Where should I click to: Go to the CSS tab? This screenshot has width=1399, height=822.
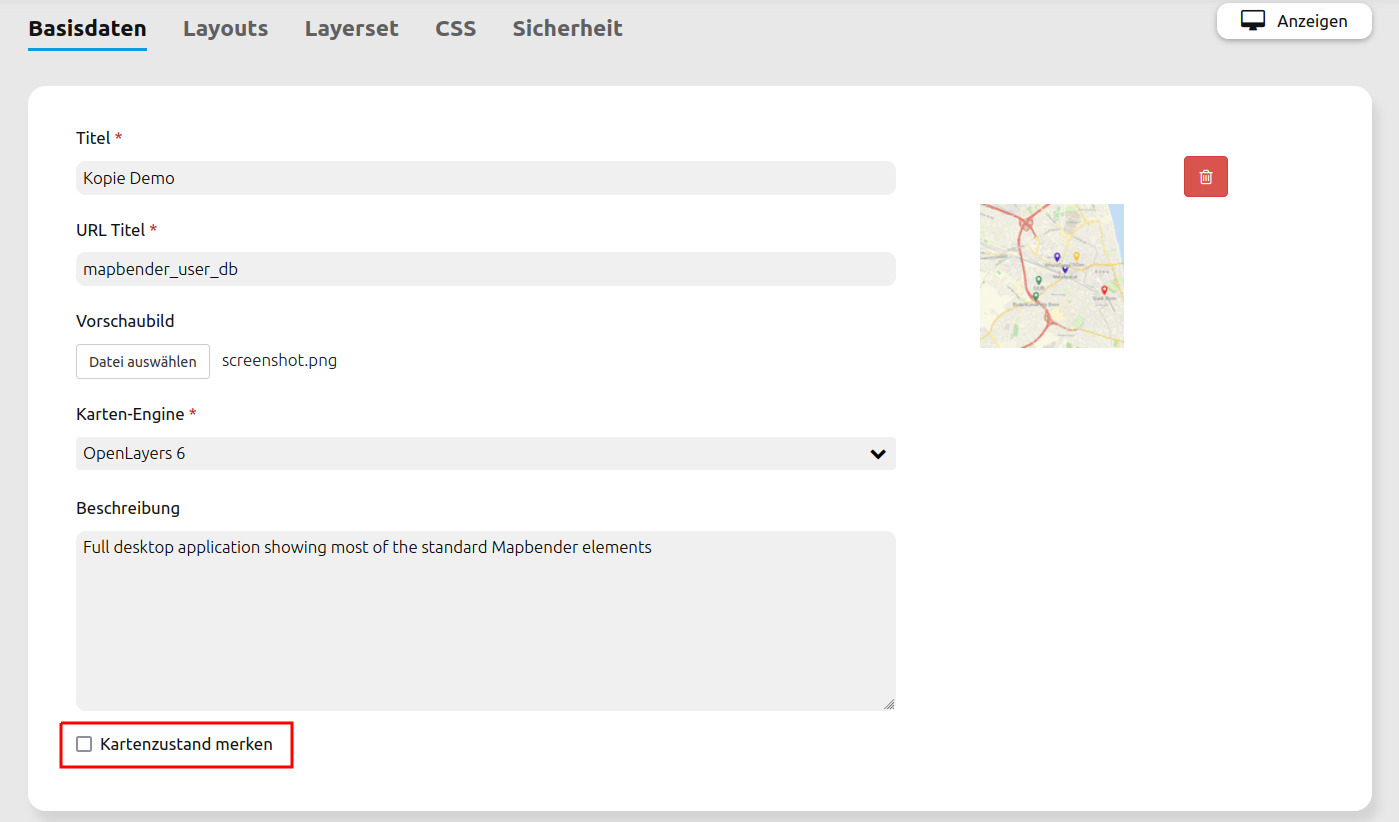pos(455,29)
